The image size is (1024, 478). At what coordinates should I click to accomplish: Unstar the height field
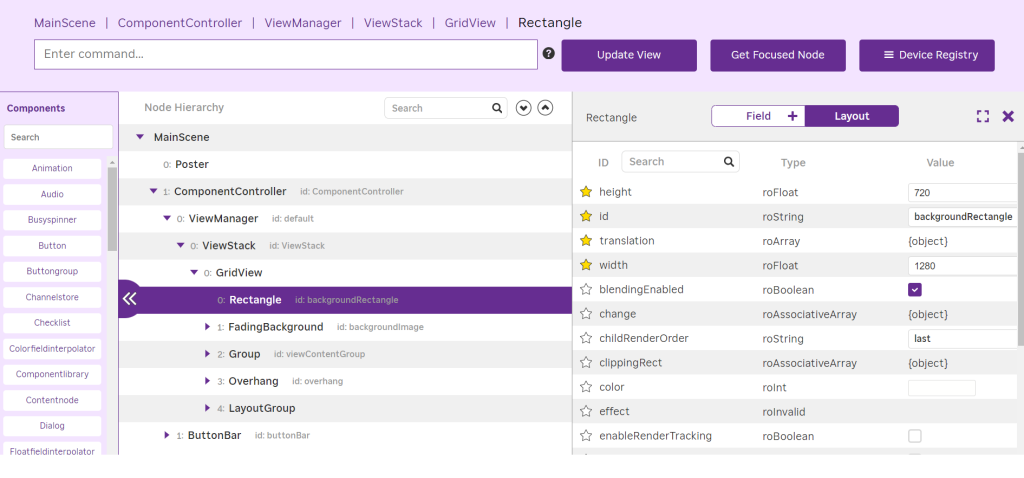coord(586,191)
